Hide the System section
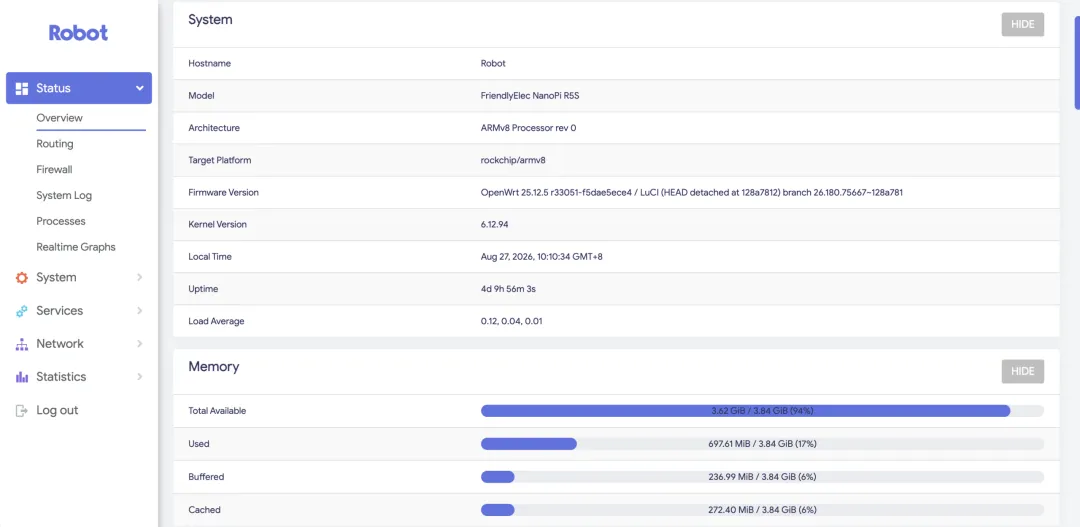Viewport: 1080px width, 527px height. 1023,24
